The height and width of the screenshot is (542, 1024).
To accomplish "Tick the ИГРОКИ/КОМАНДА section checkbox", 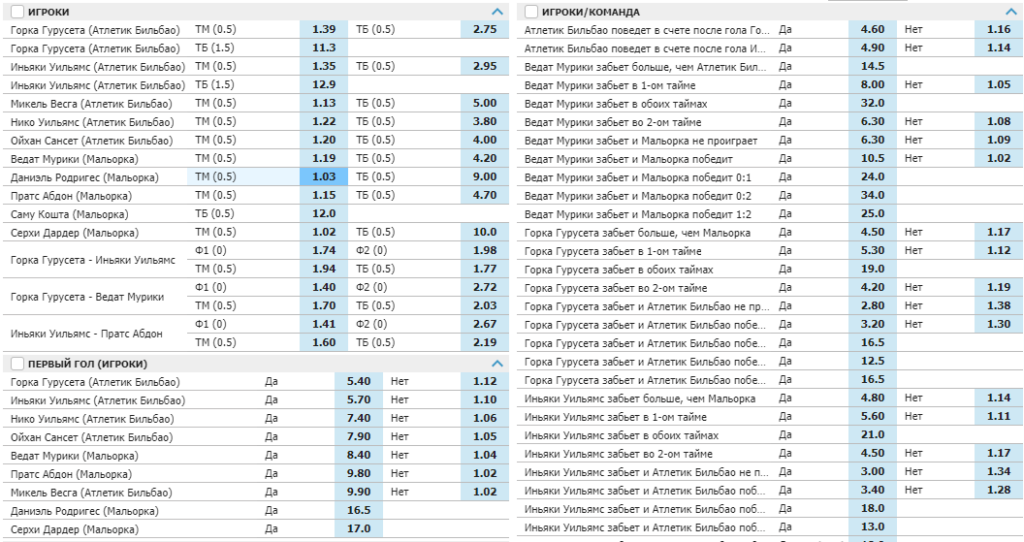I will (x=531, y=12).
